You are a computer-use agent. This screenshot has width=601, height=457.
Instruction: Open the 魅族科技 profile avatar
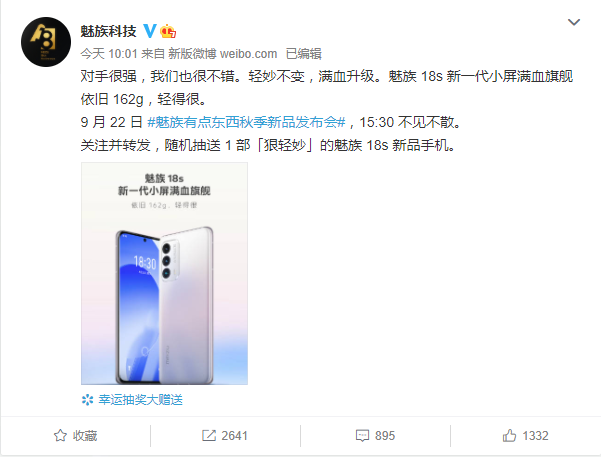point(46,42)
